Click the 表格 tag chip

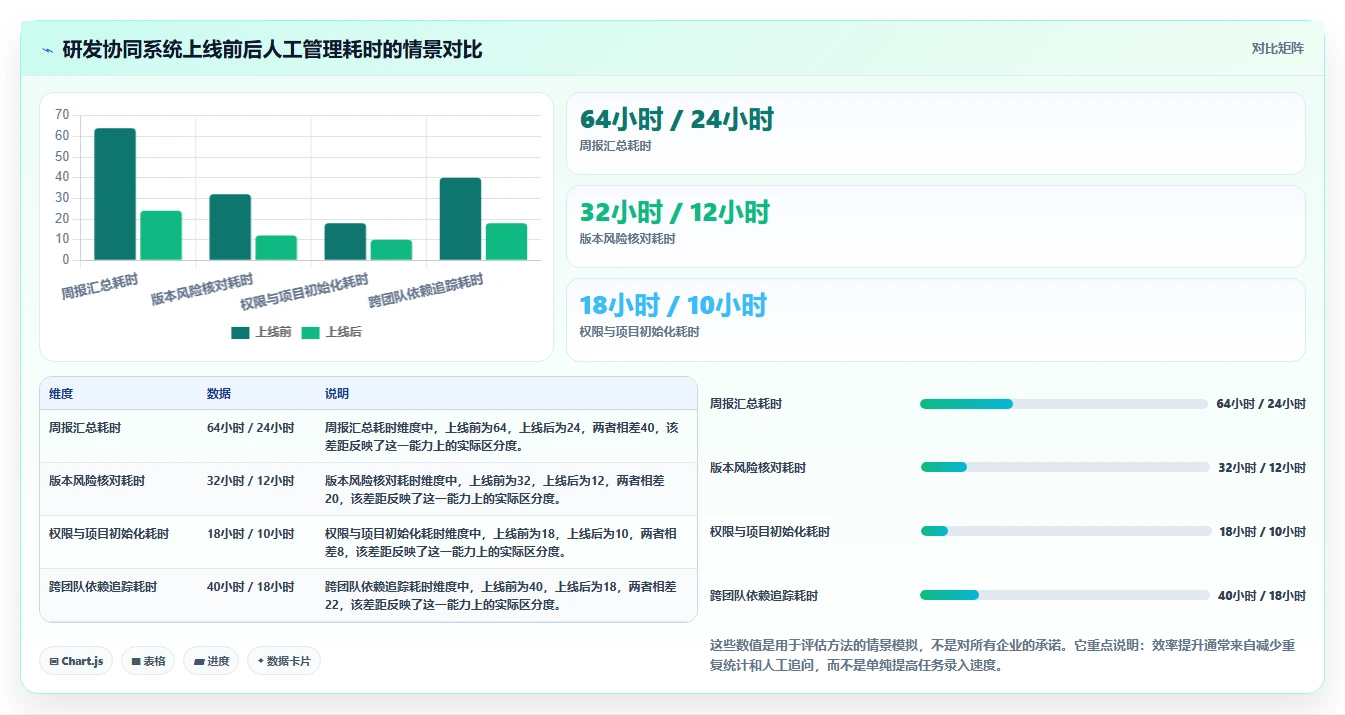point(148,661)
